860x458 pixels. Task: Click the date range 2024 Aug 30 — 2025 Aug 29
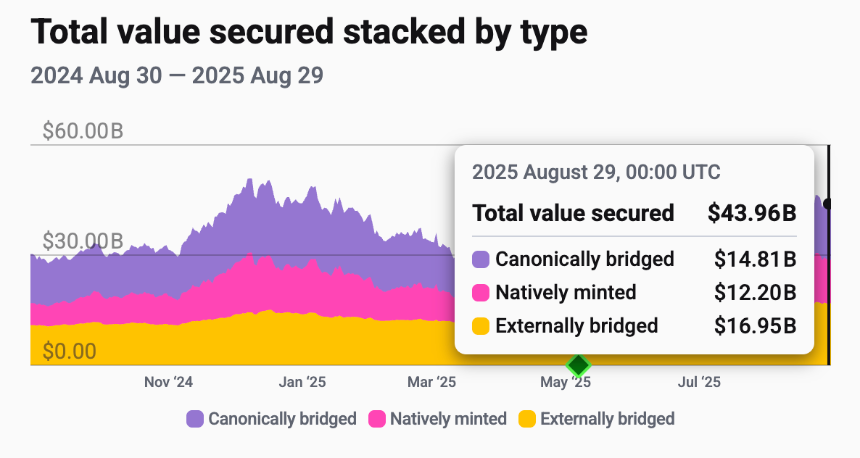[x=177, y=75]
